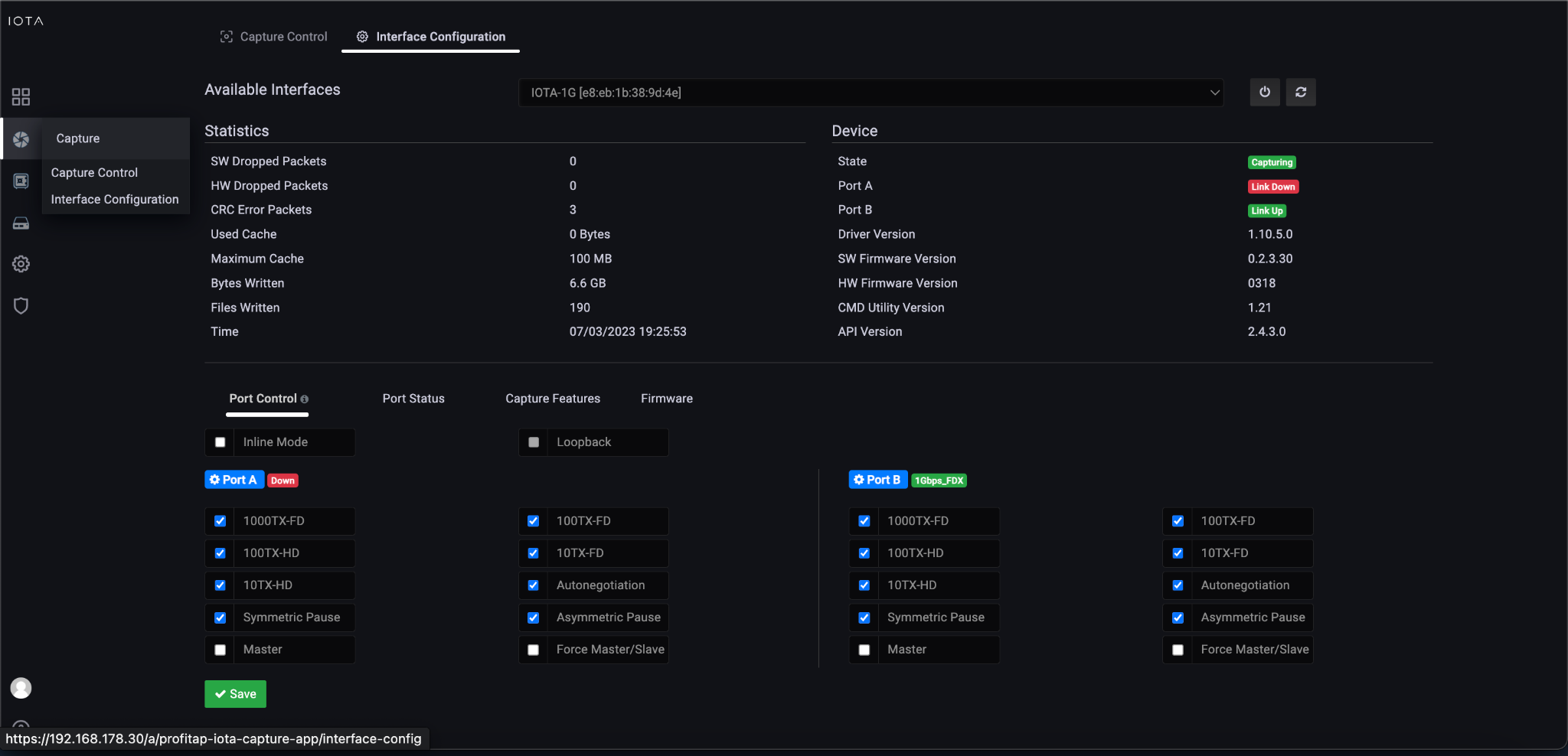Click the Capture aperture icon in sidebar

coord(21,139)
